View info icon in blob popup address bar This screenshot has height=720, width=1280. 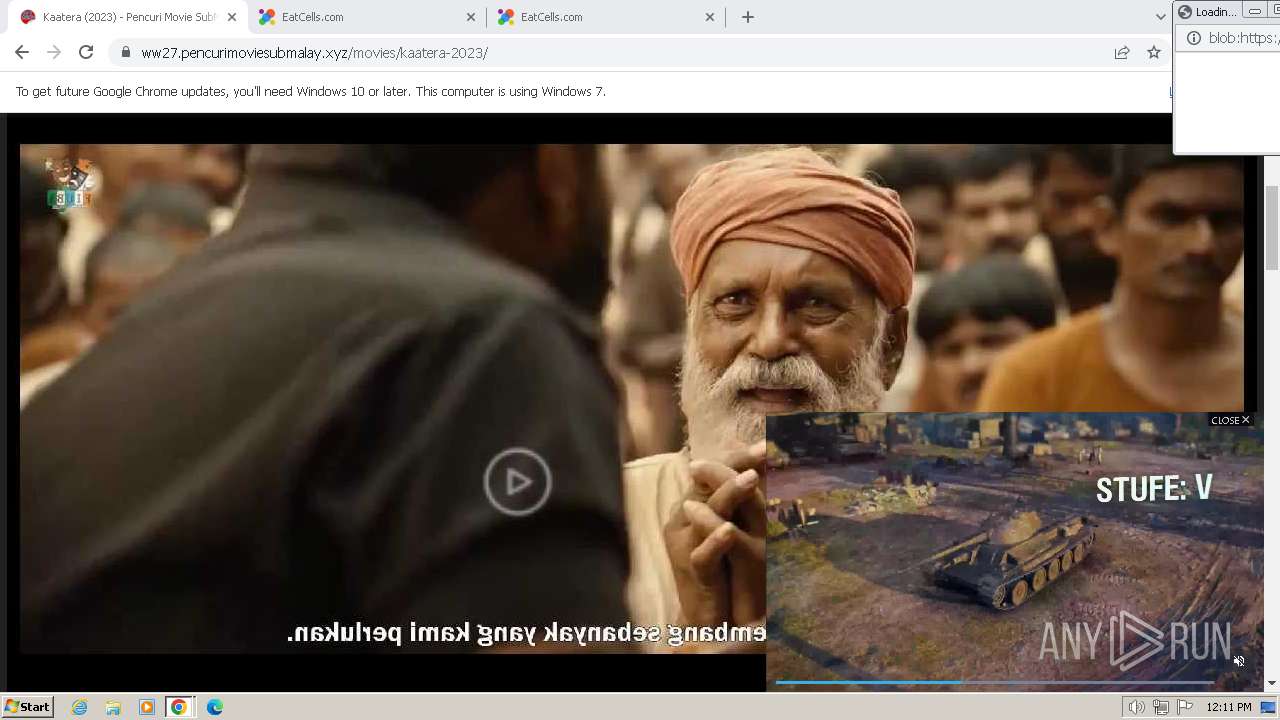tap(1192, 38)
